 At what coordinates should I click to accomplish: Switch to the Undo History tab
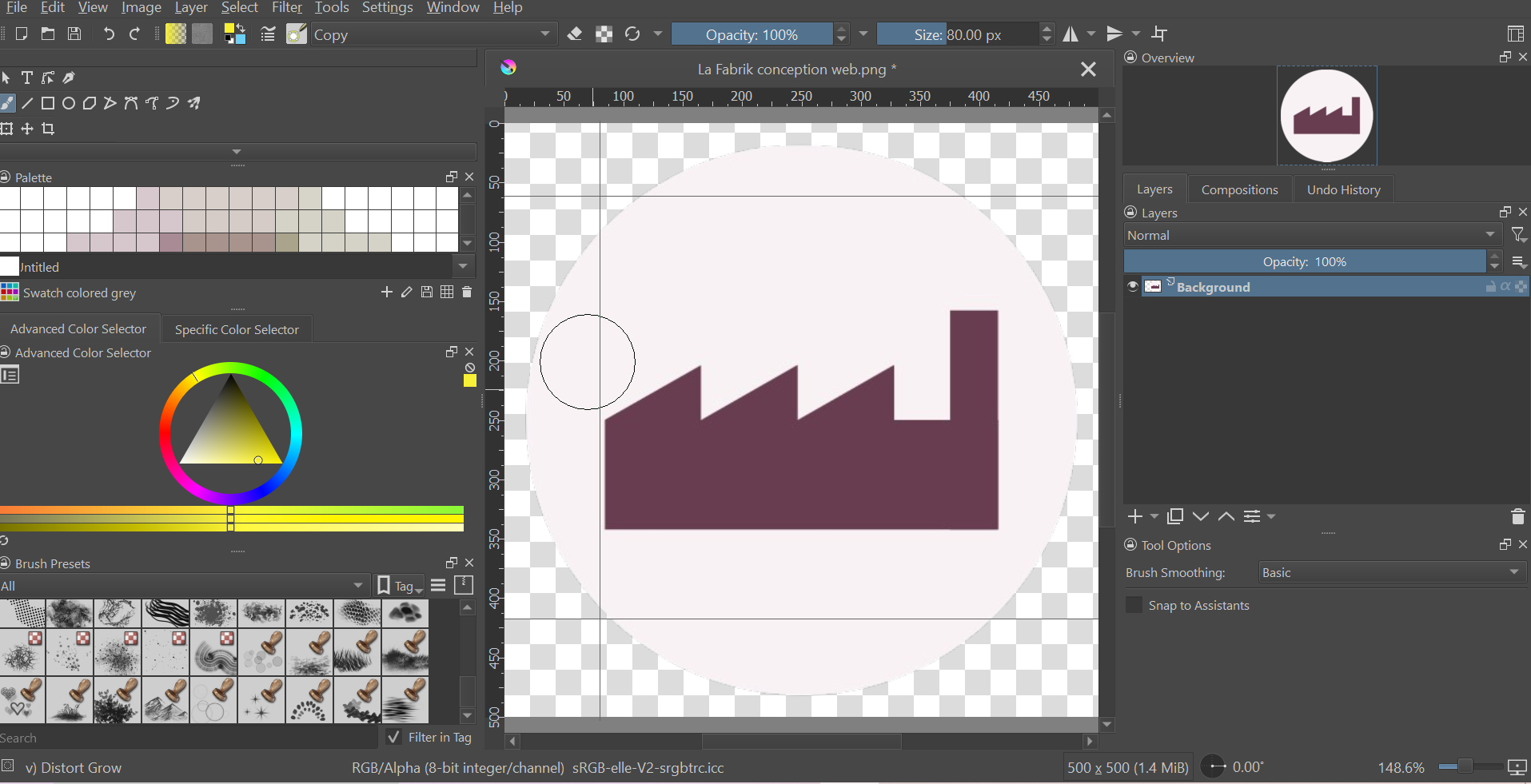1343,189
